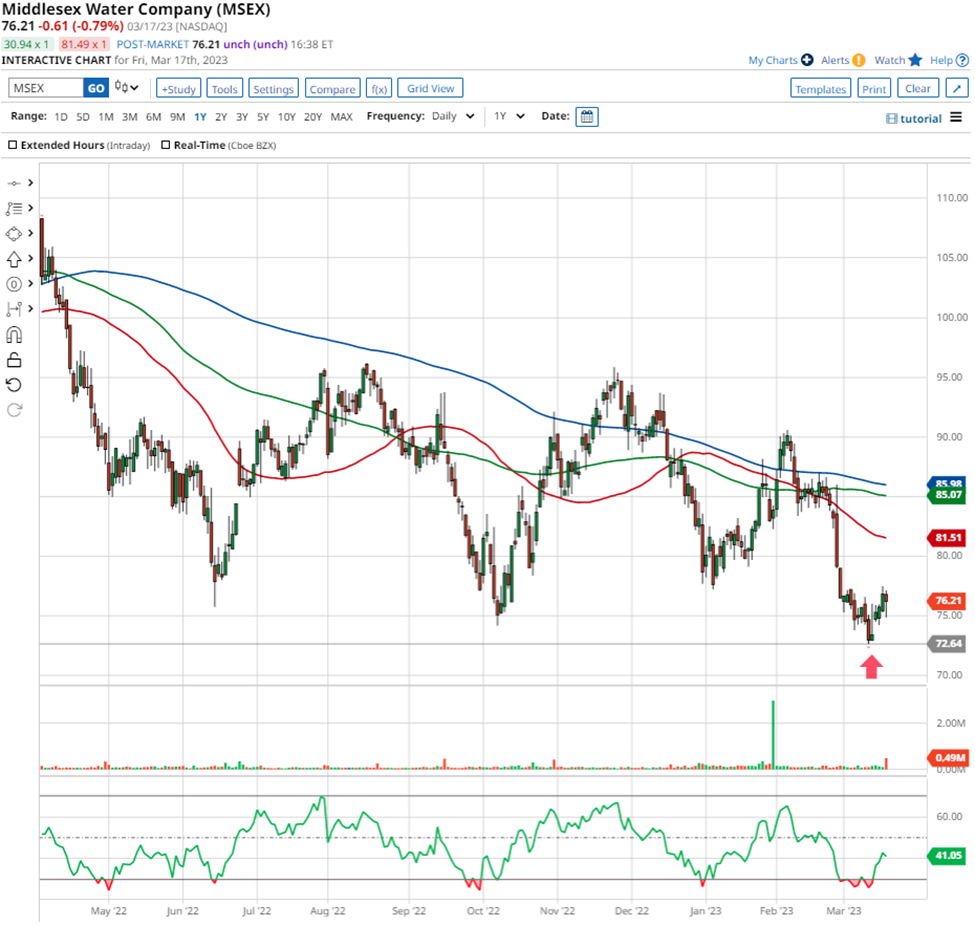Click the blue 85.98 moving average label

[947, 483]
